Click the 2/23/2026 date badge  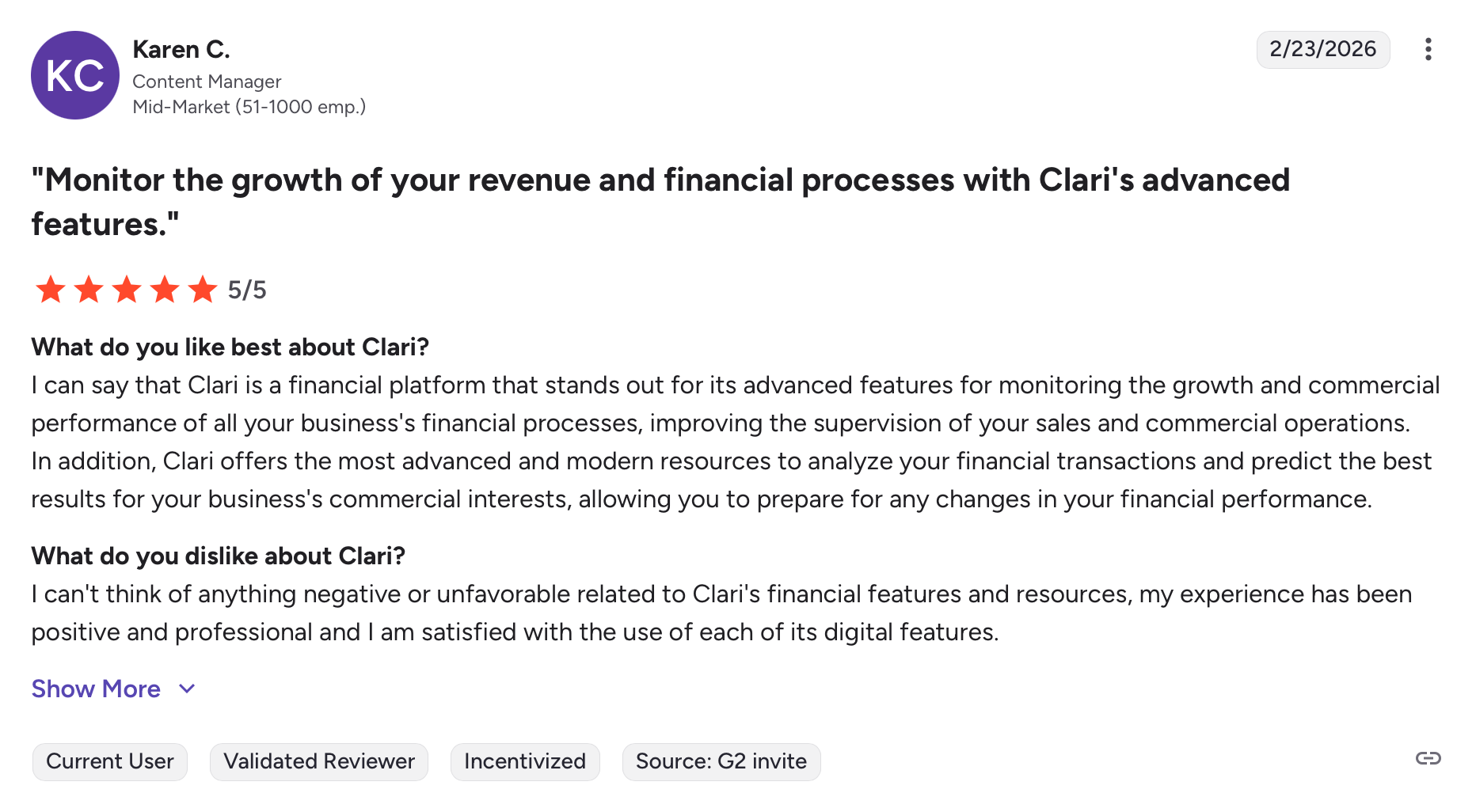coord(1322,49)
